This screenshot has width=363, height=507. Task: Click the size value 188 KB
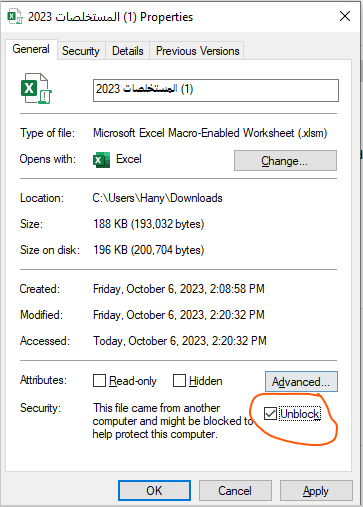pos(149,224)
